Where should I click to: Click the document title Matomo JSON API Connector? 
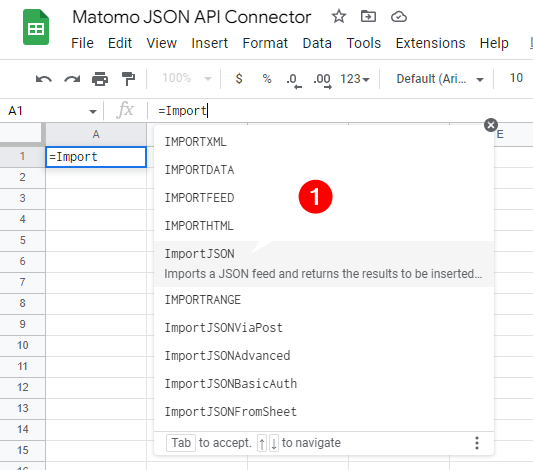(192, 17)
